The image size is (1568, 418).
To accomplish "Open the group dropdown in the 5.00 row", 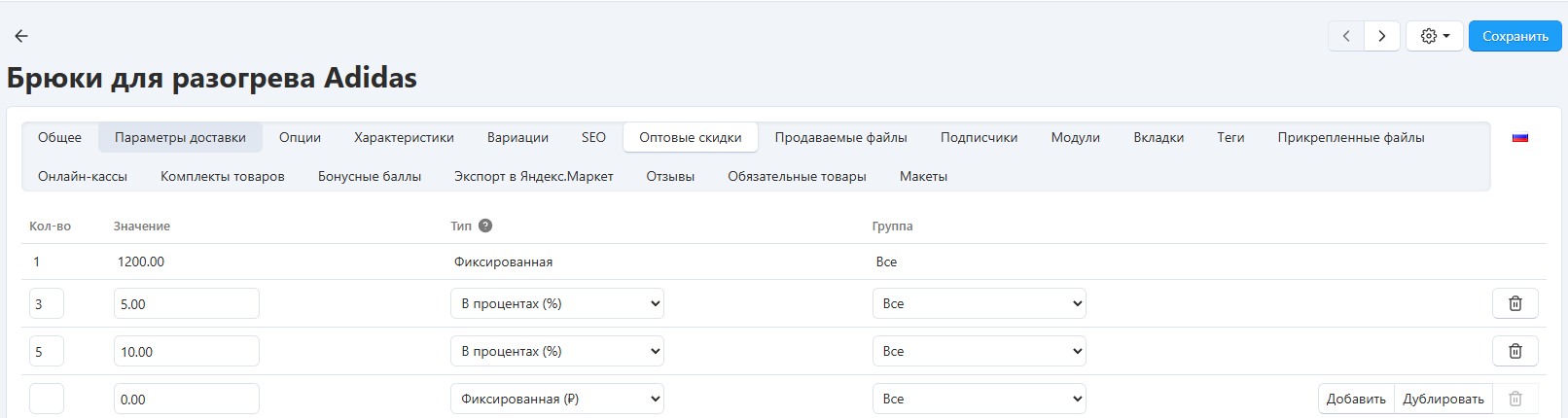I will click(980, 303).
